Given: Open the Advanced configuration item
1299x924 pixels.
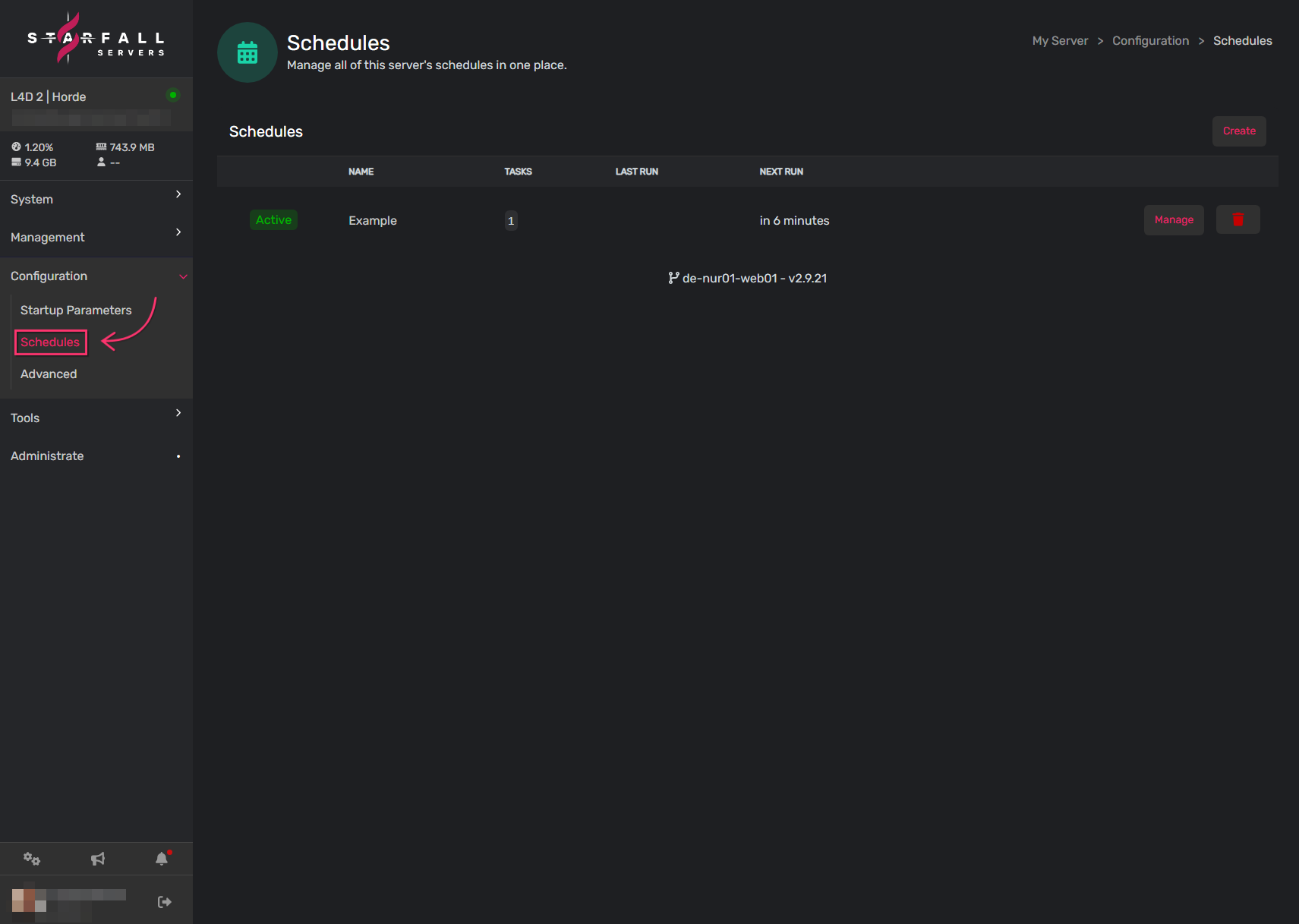Looking at the screenshot, I should pos(49,374).
